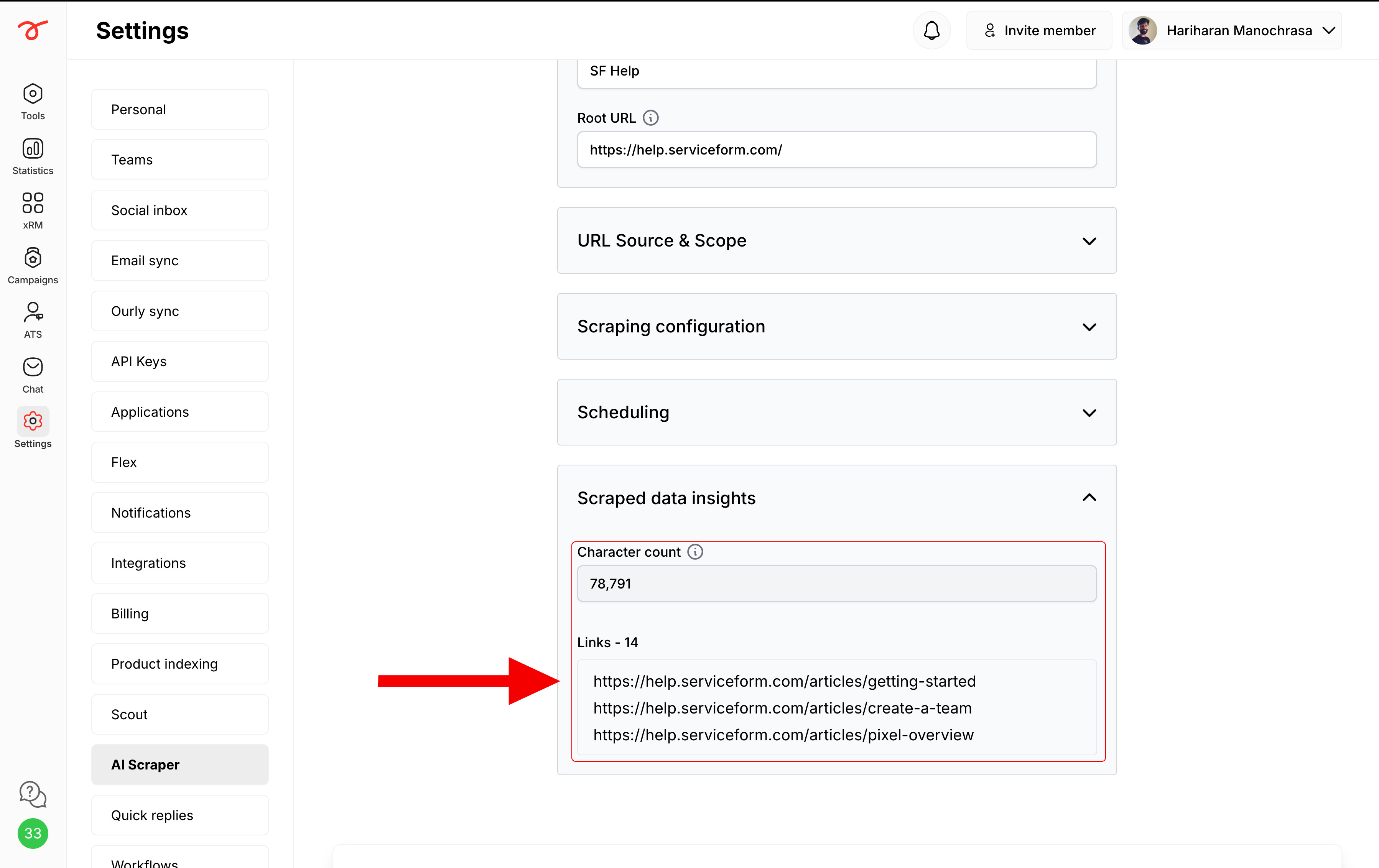Viewport: 1379px width, 868px height.
Task: Click the Root URL info icon
Action: 650,118
